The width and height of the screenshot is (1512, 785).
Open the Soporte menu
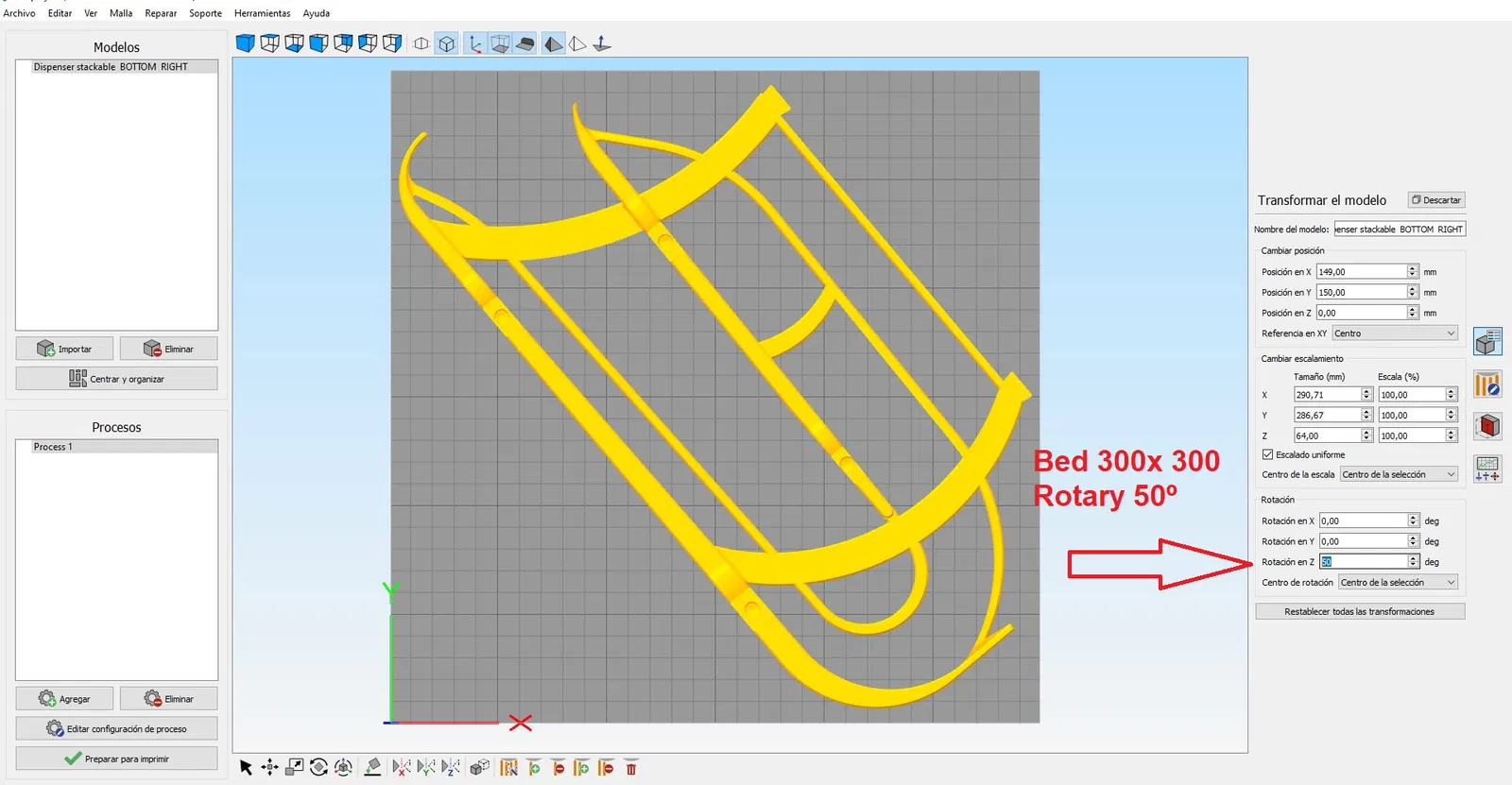205,13
